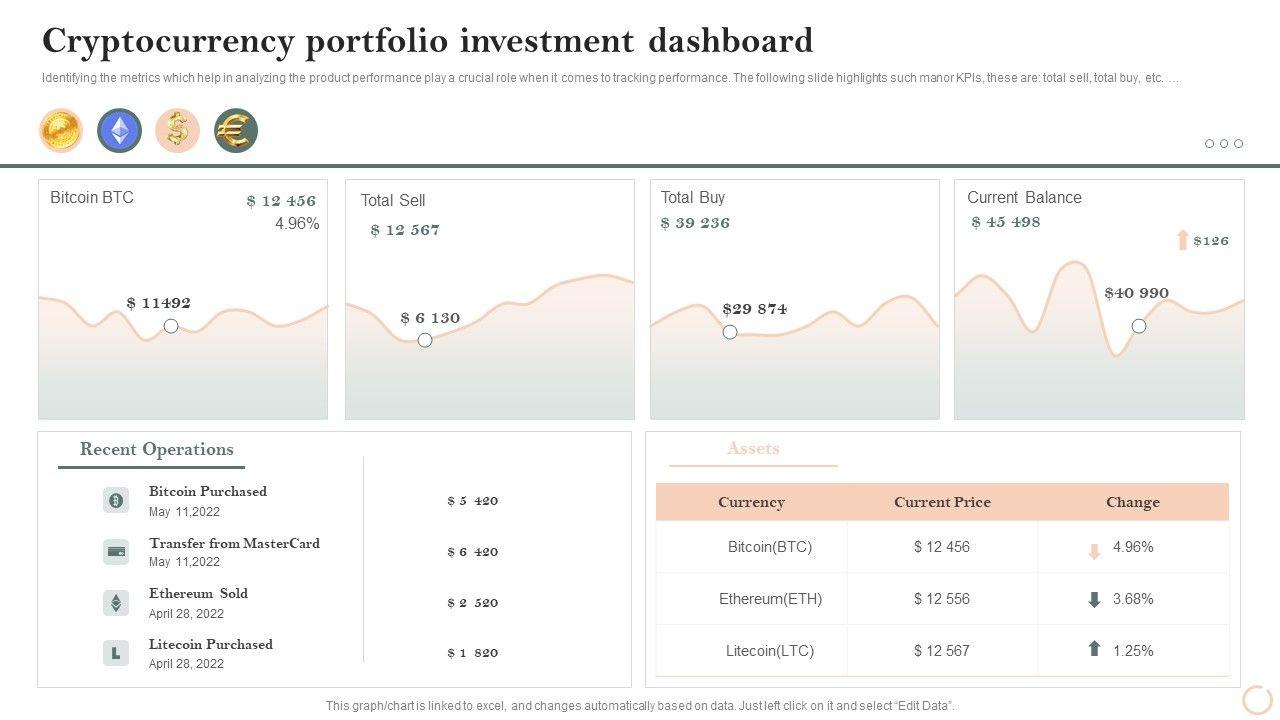Switch to the Assets tab heading
This screenshot has height=720, width=1280.
pyautogui.click(x=753, y=449)
